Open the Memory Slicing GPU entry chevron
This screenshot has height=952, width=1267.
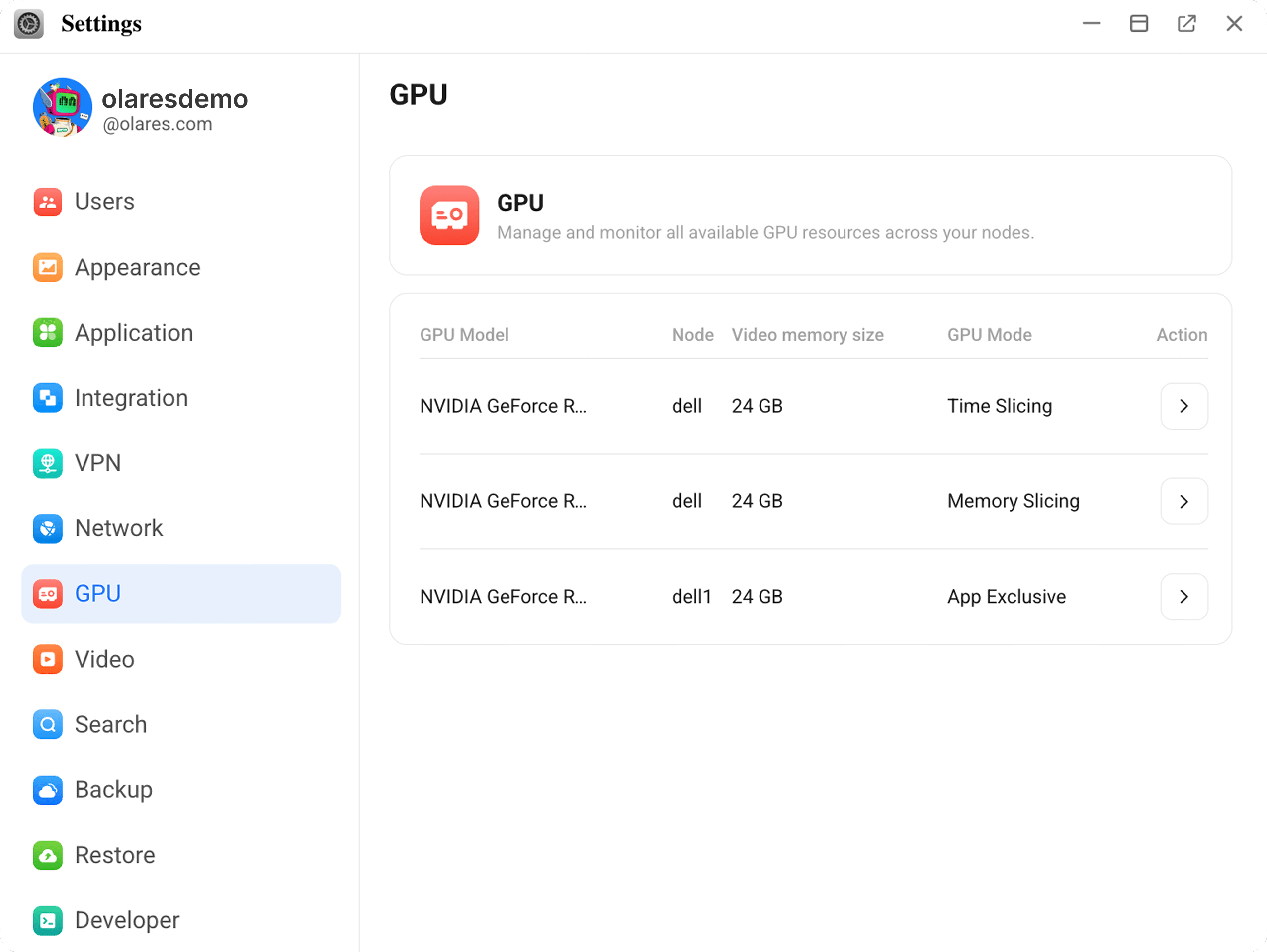click(1184, 501)
